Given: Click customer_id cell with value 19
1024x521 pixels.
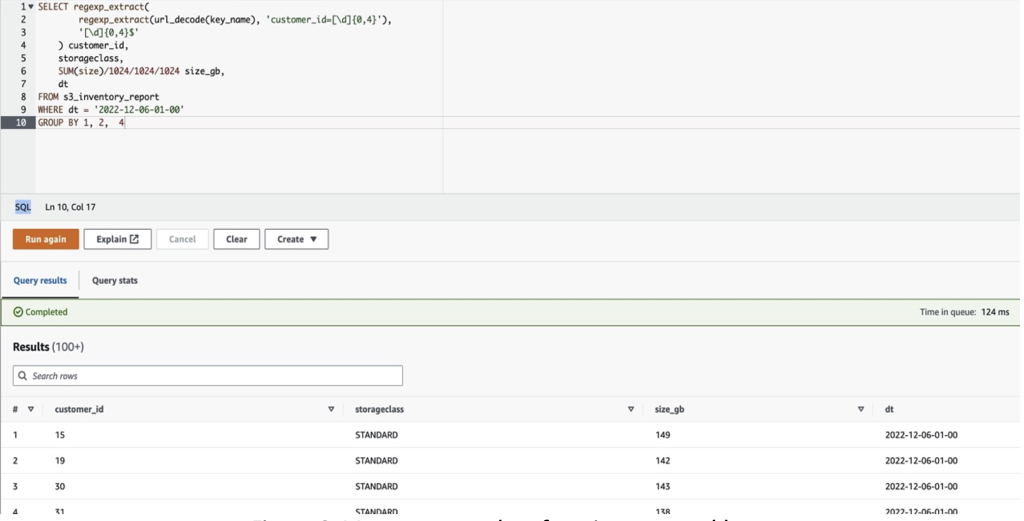Looking at the screenshot, I should 60,460.
